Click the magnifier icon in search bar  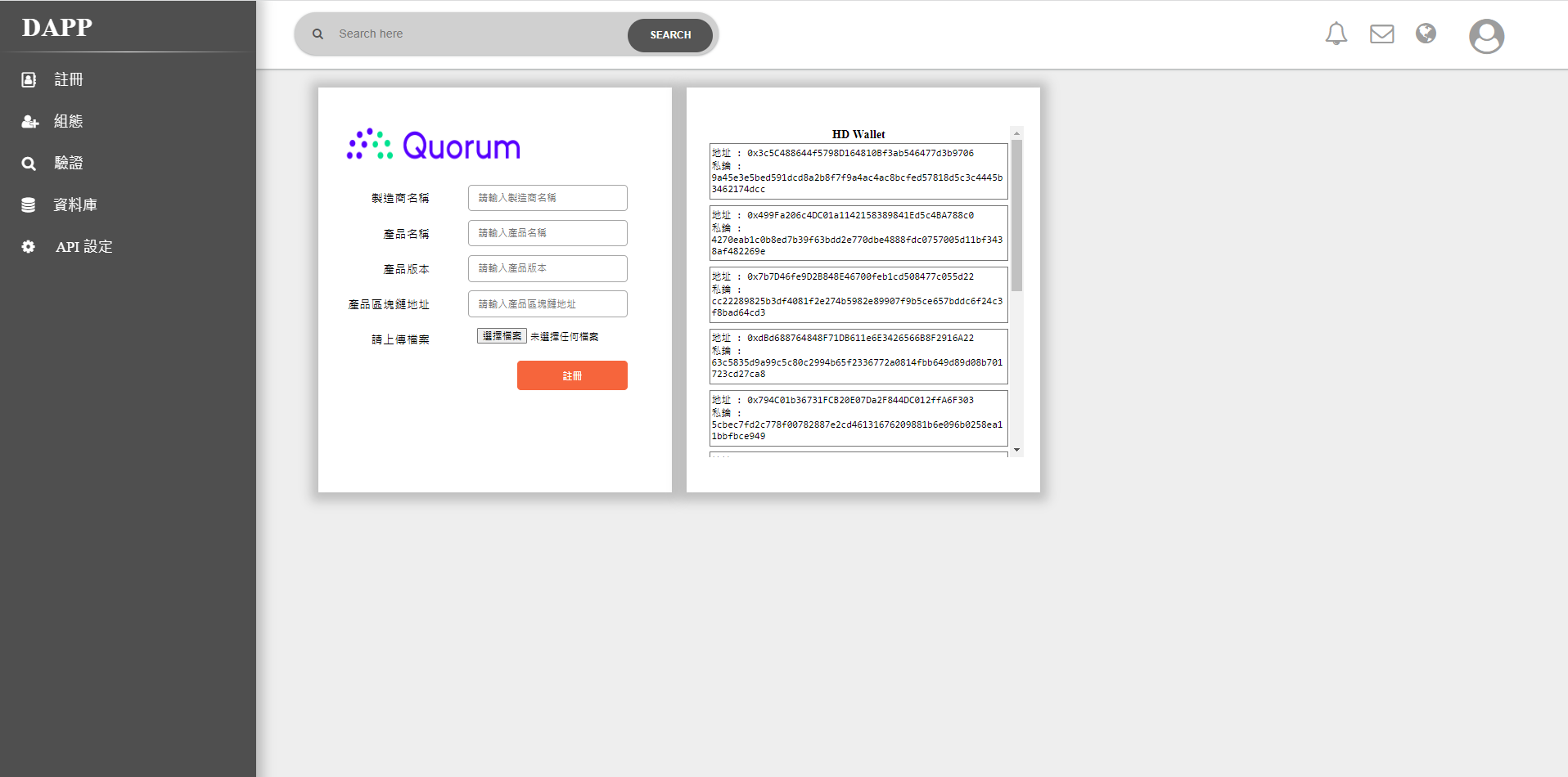click(x=318, y=34)
